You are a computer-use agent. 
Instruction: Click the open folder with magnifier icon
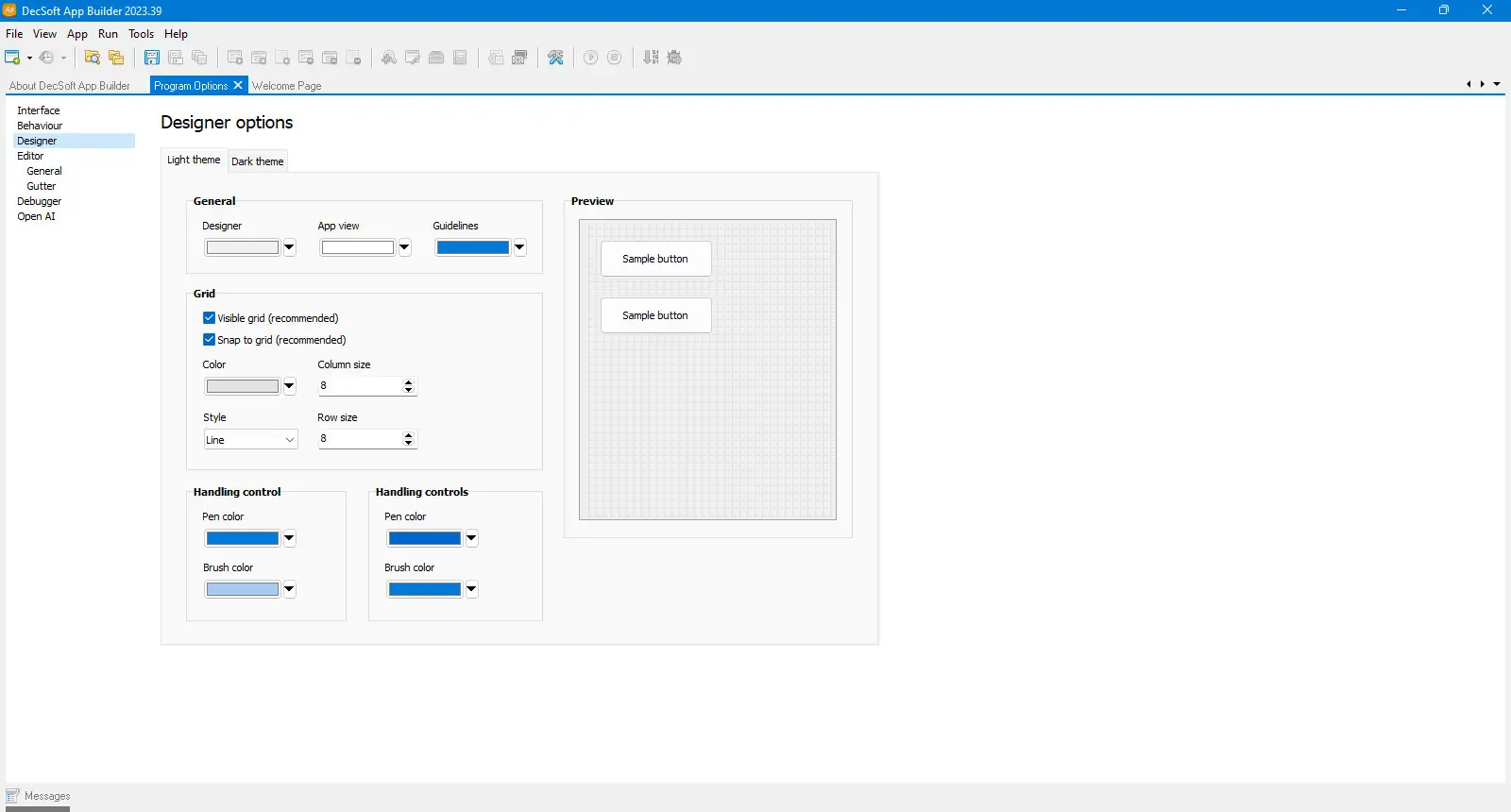[93, 58]
